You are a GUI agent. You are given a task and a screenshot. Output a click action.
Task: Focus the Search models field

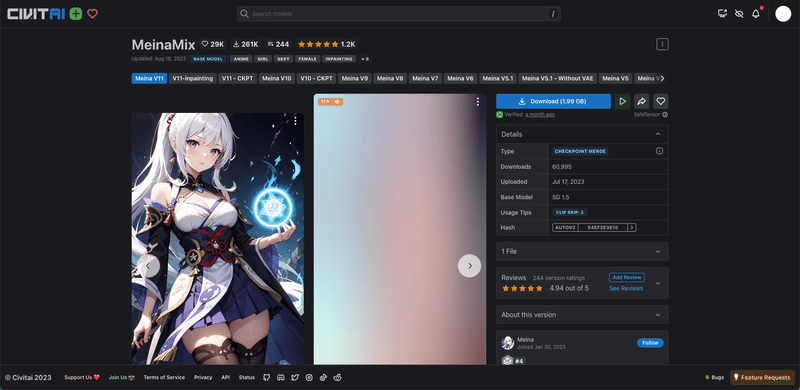398,14
